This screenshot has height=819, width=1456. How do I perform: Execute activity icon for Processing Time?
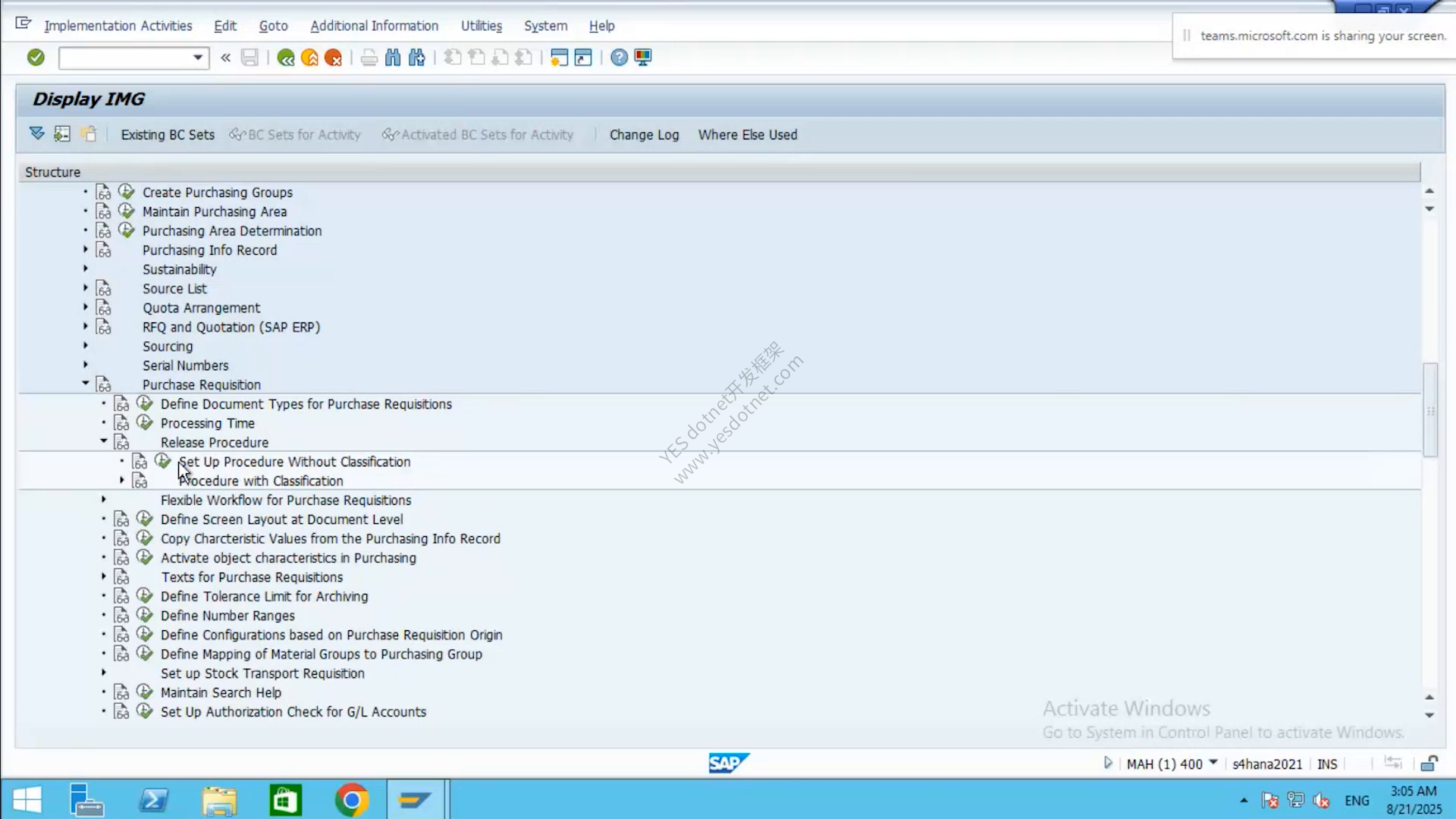pos(145,423)
